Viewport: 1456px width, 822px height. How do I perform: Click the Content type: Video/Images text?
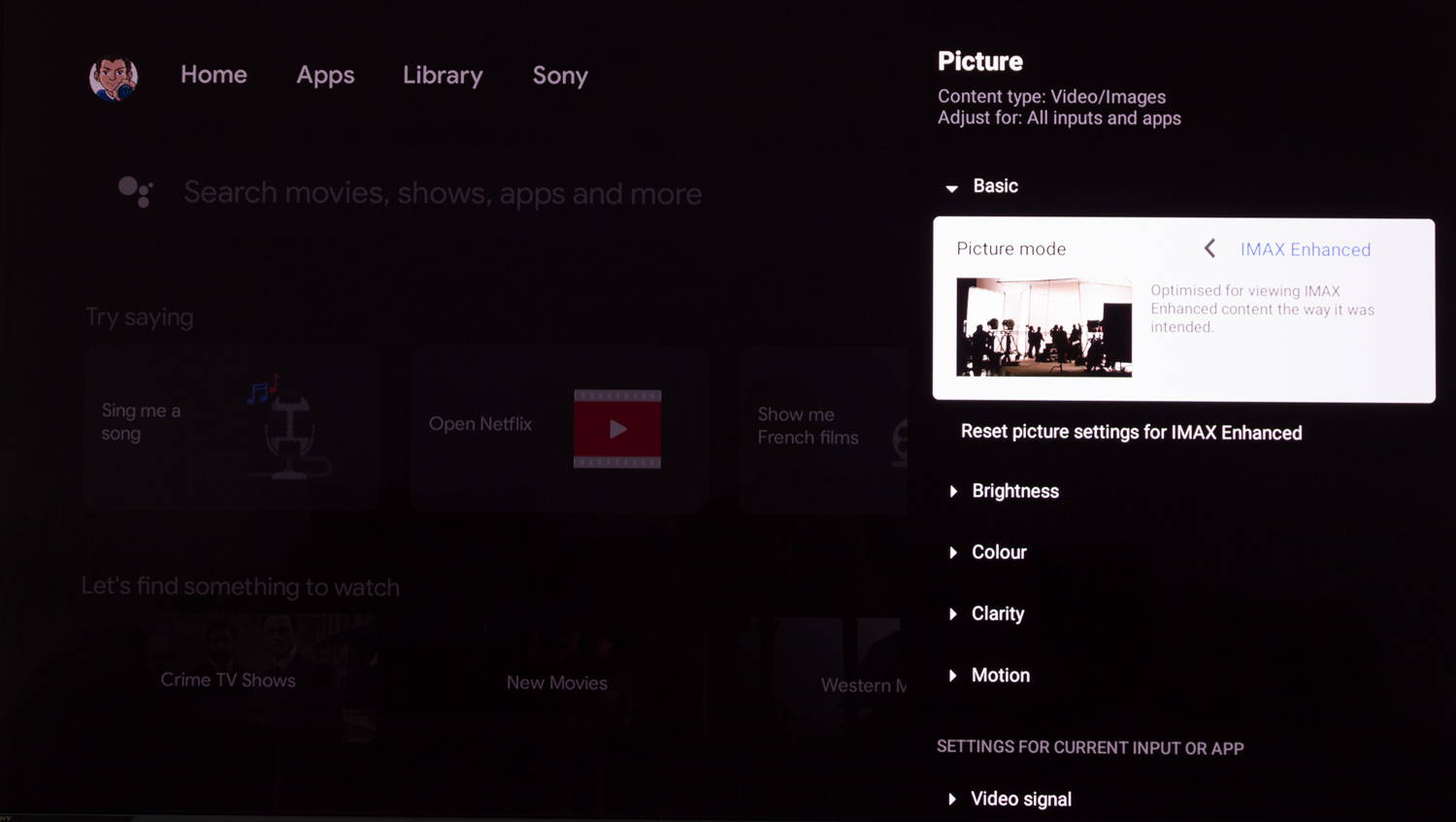tap(1051, 97)
